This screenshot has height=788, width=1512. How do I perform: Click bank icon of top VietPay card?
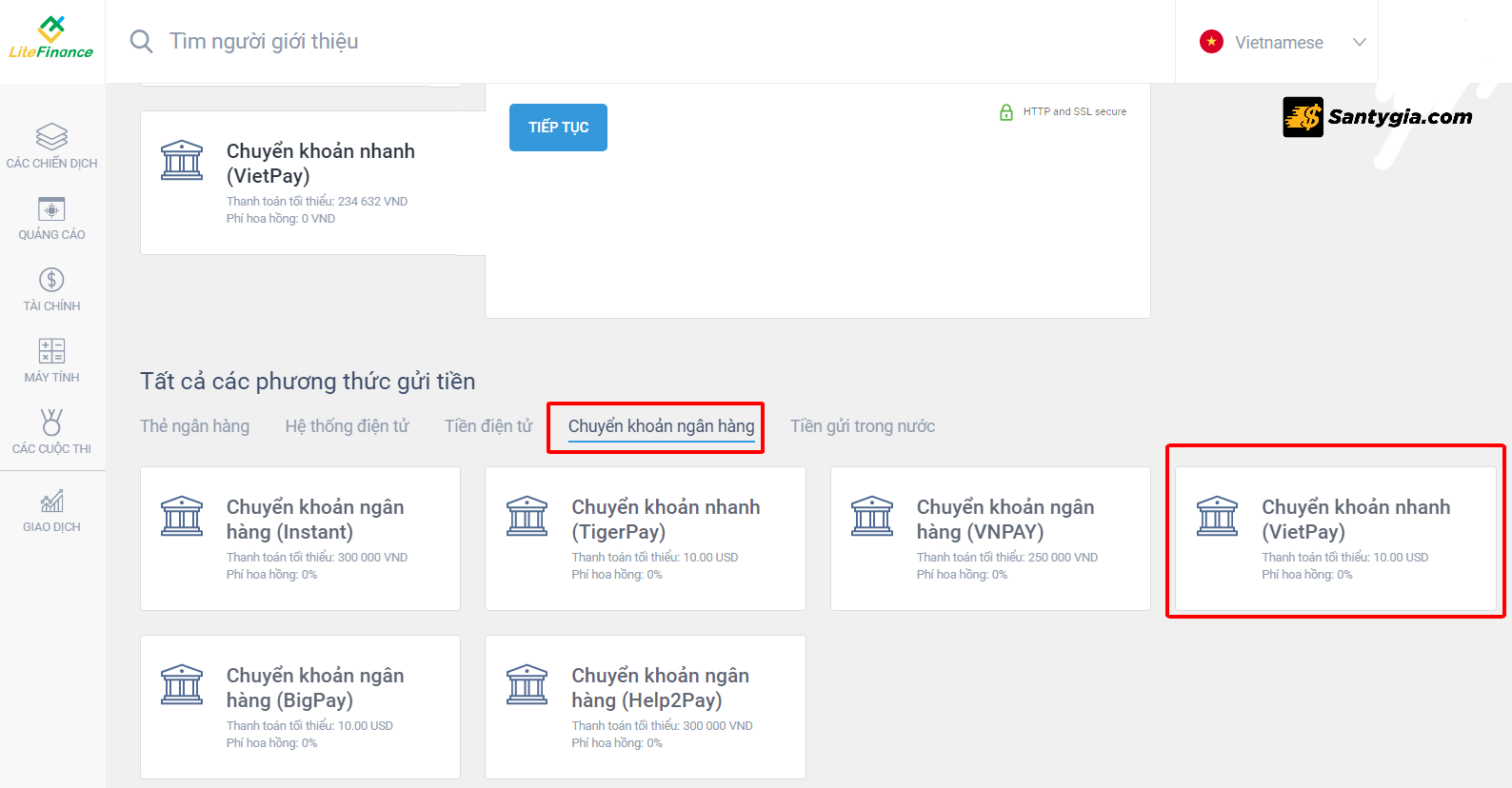coord(182,160)
